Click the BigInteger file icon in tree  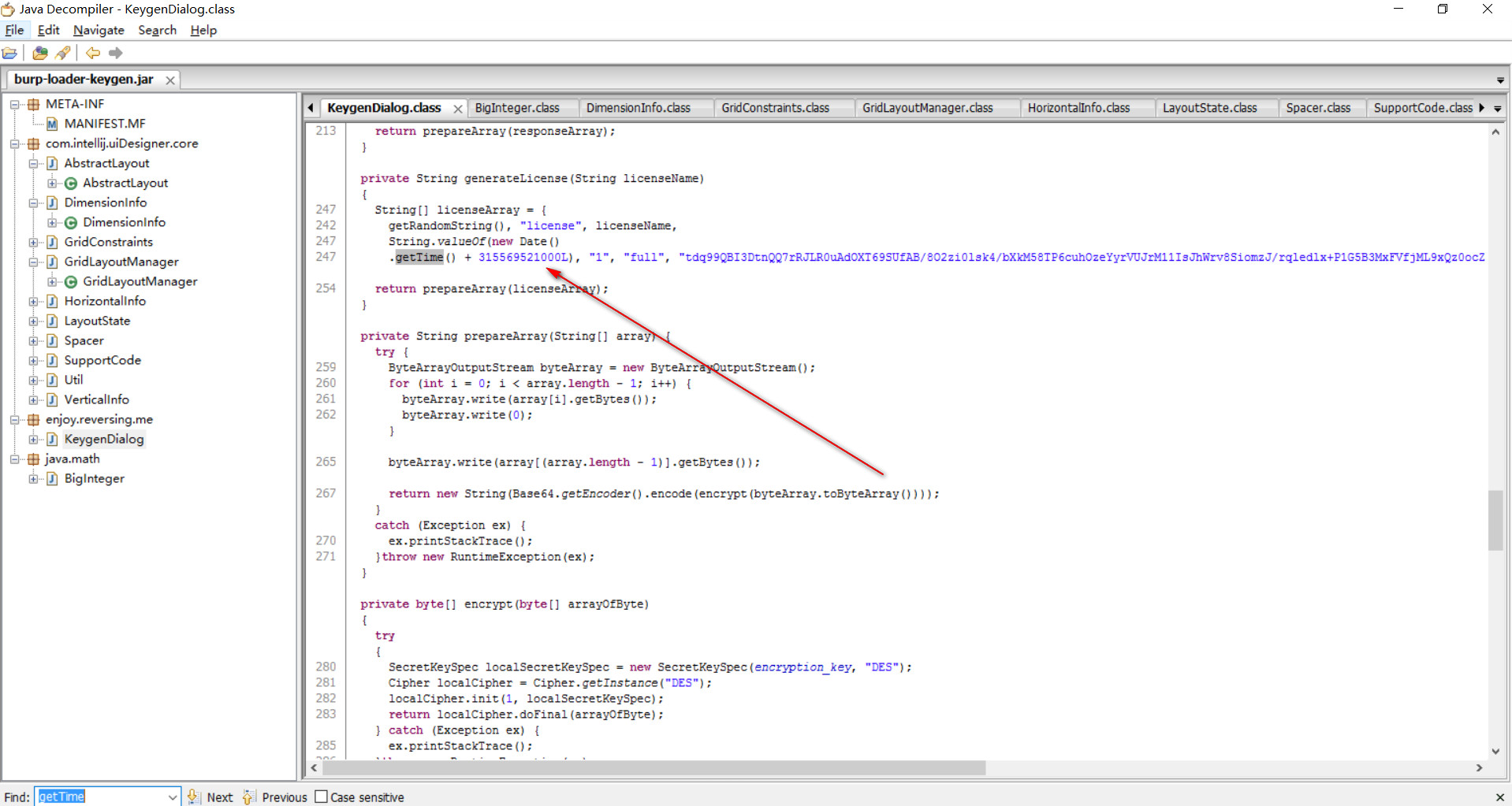52,478
